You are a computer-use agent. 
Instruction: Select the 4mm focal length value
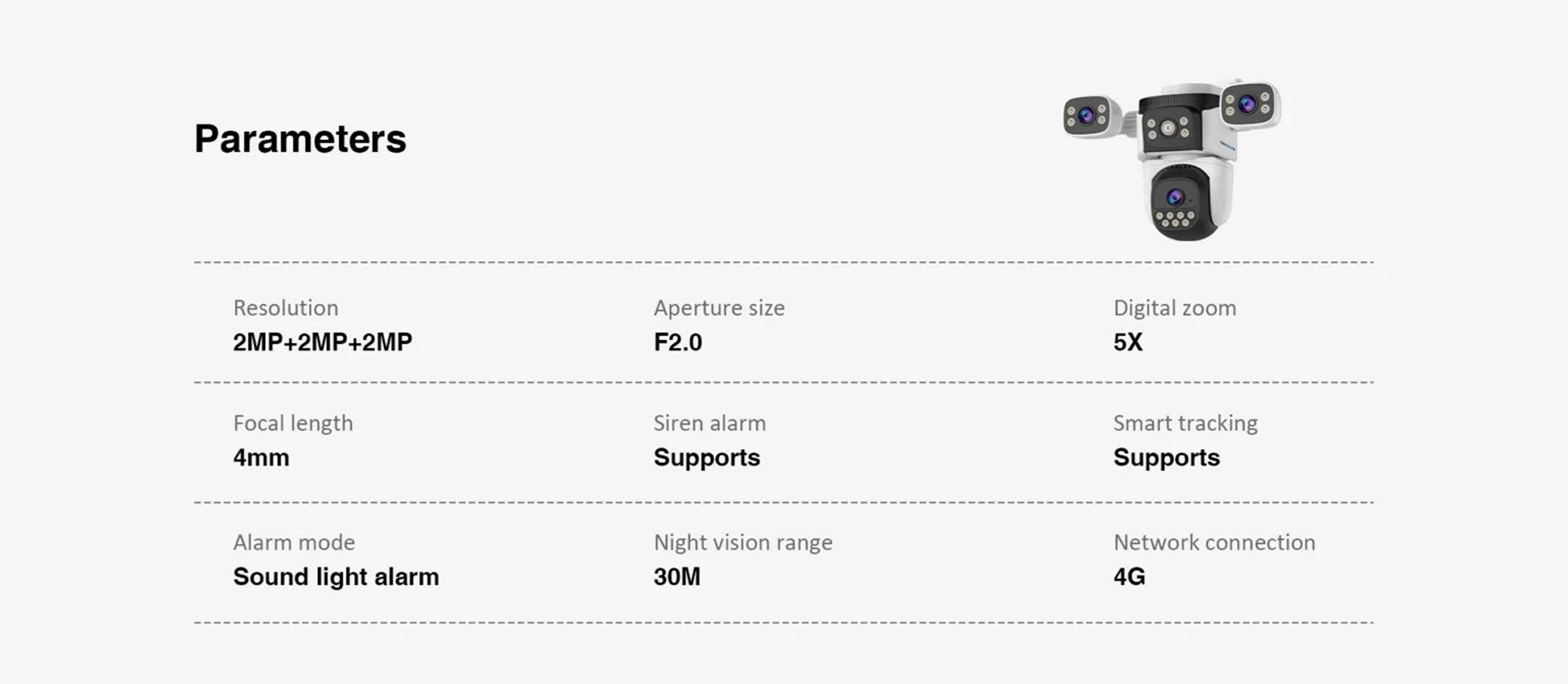(x=261, y=458)
